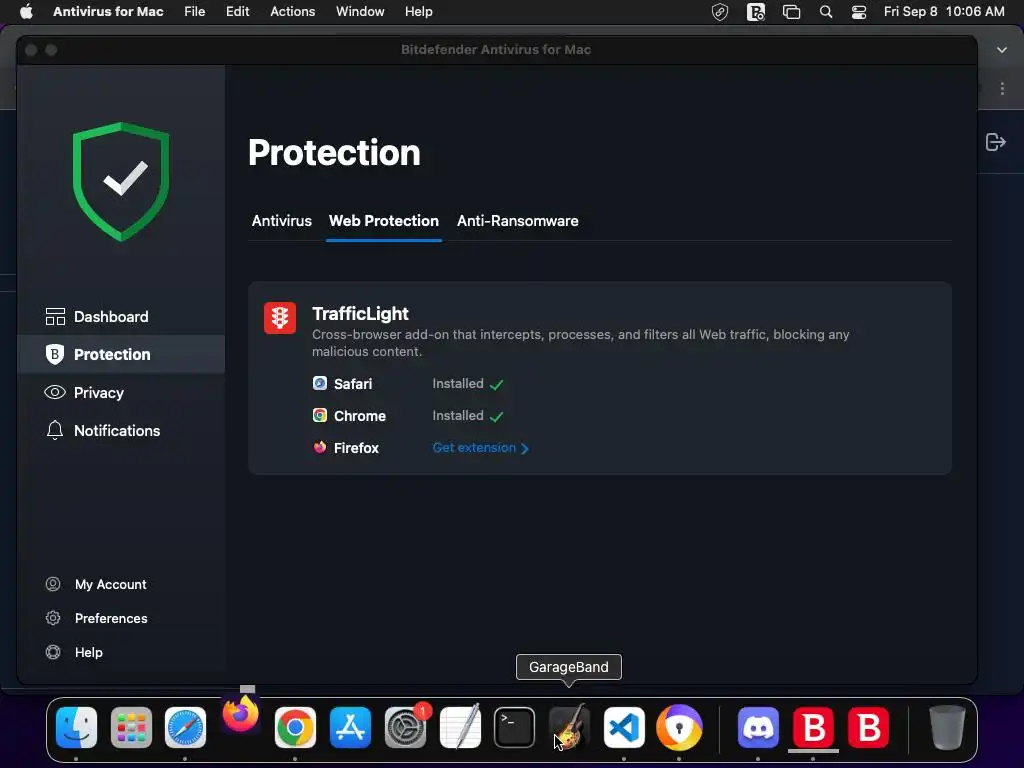This screenshot has height=768, width=1024.
Task: Click the Chrome browser icon in TrafficLight list
Action: 319,415
